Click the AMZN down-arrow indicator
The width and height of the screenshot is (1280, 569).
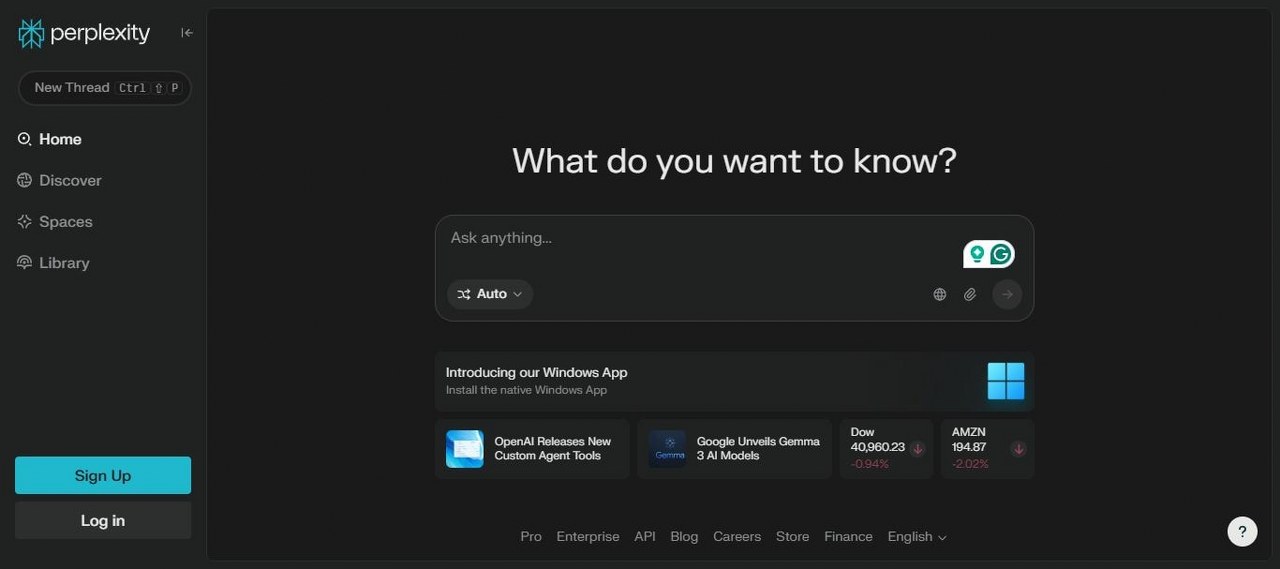(x=1018, y=449)
